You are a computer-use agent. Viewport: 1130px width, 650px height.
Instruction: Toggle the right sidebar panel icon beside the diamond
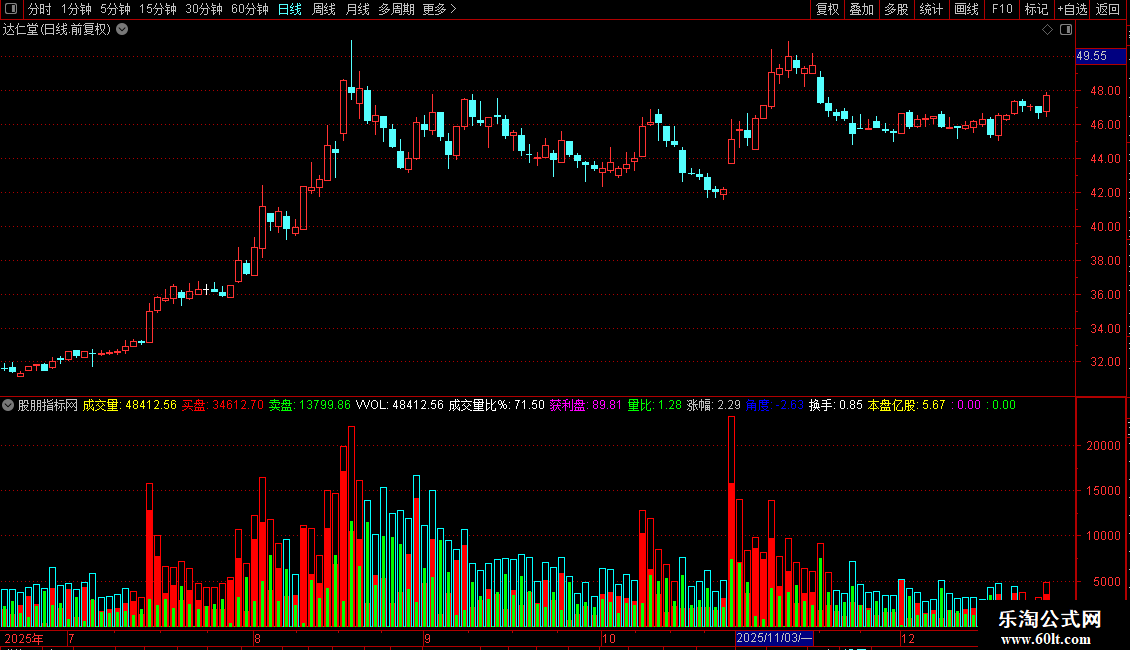1066,30
